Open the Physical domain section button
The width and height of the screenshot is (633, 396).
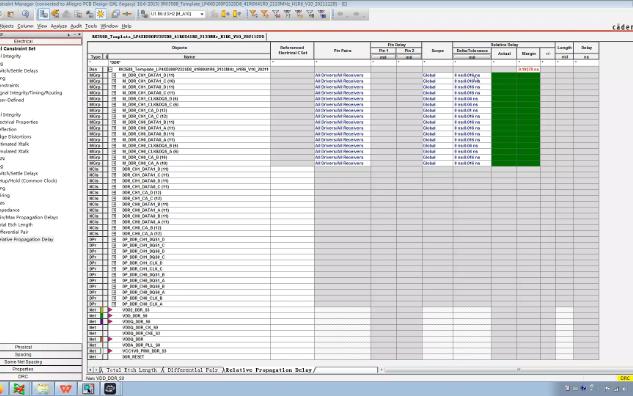23,347
